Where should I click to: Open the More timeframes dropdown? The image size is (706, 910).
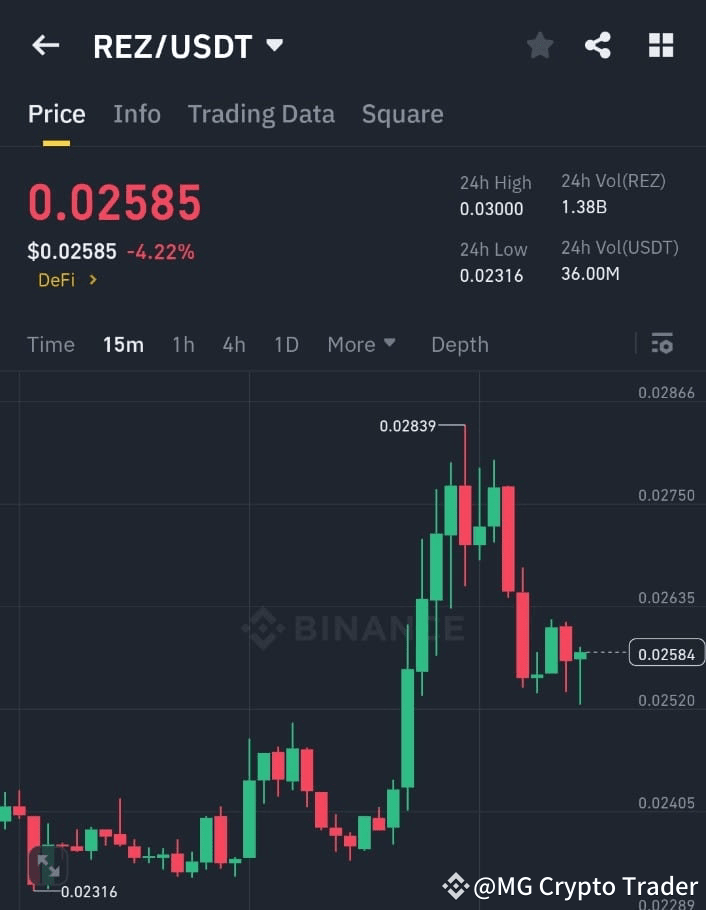click(361, 344)
